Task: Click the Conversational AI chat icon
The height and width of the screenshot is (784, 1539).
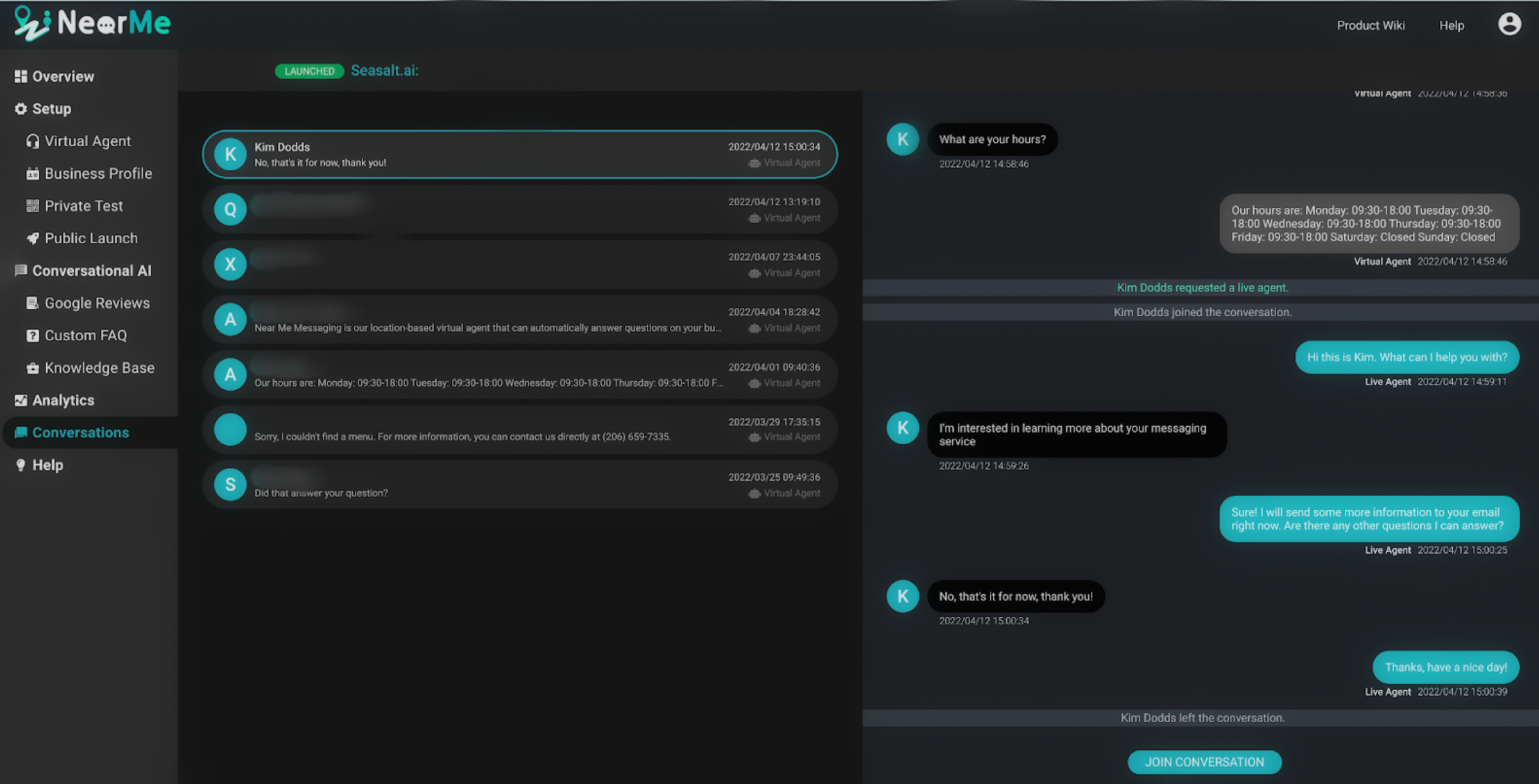Action: pyautogui.click(x=21, y=270)
